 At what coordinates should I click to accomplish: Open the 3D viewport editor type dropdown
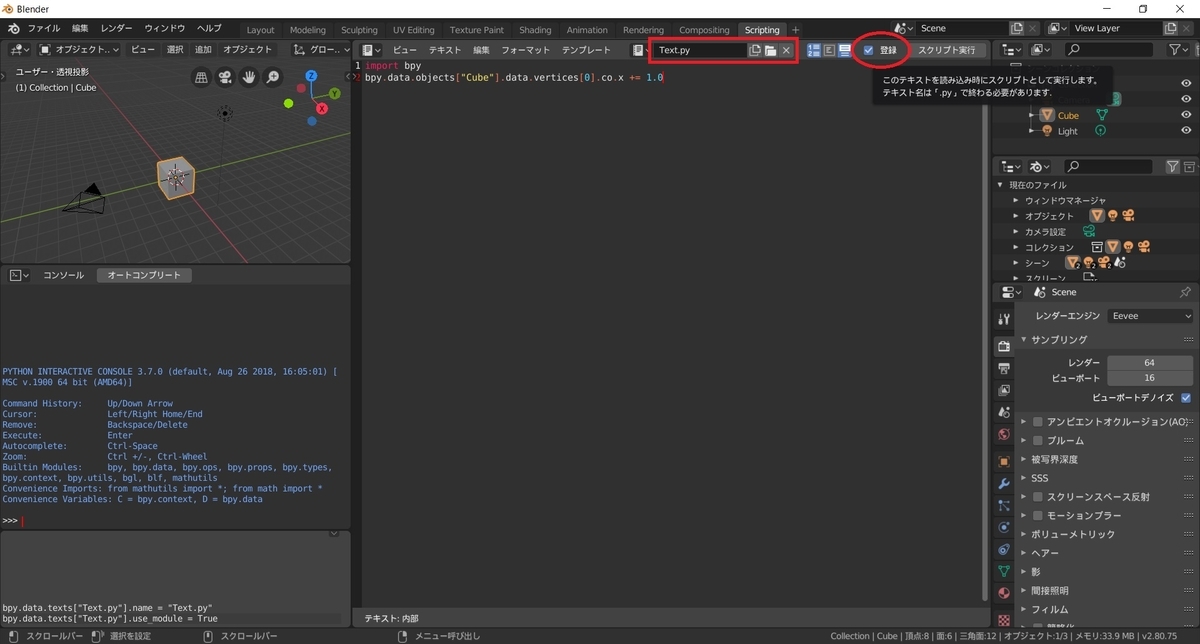(19, 50)
